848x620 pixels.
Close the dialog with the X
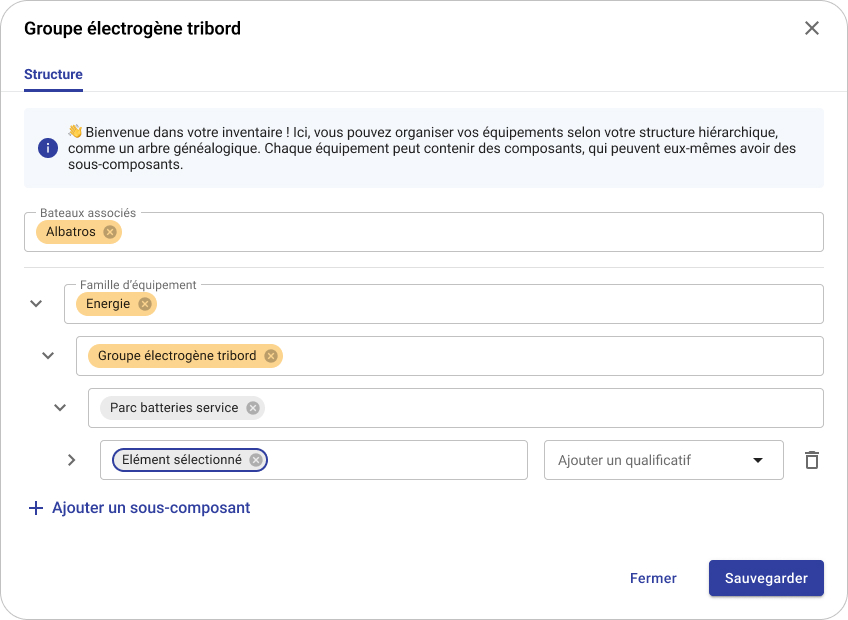812,28
